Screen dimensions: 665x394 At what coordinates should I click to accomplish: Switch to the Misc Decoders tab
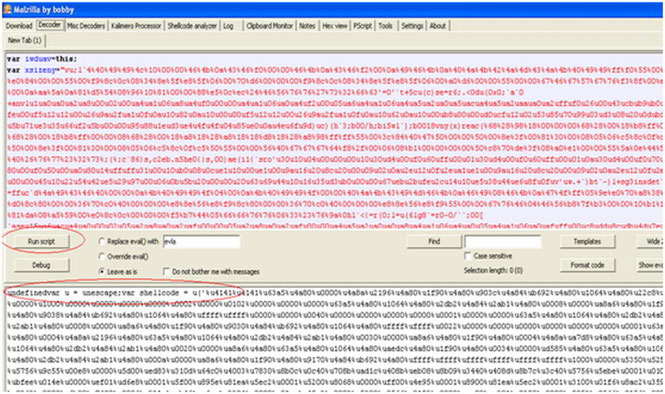pyautogui.click(x=86, y=26)
